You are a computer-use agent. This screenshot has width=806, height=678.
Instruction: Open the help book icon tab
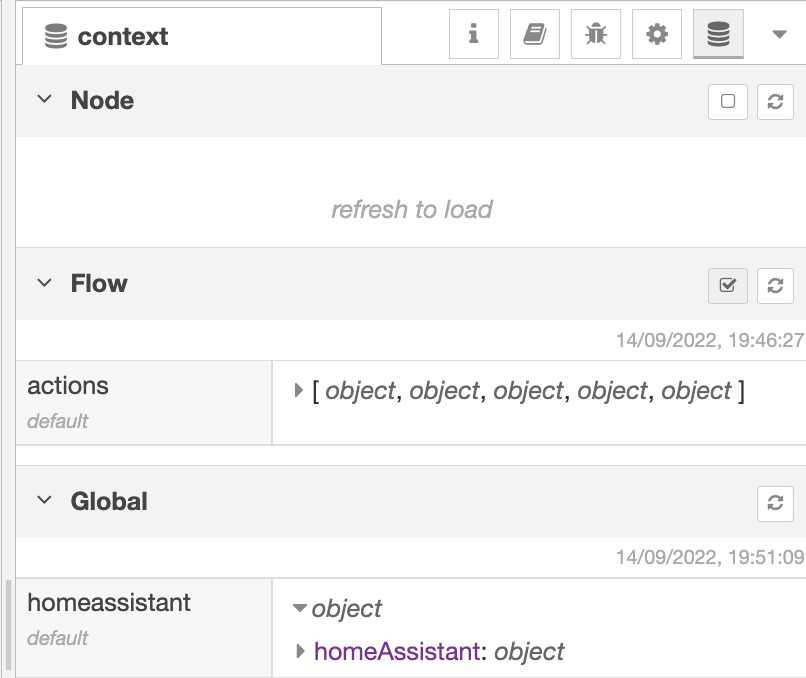tap(535, 35)
